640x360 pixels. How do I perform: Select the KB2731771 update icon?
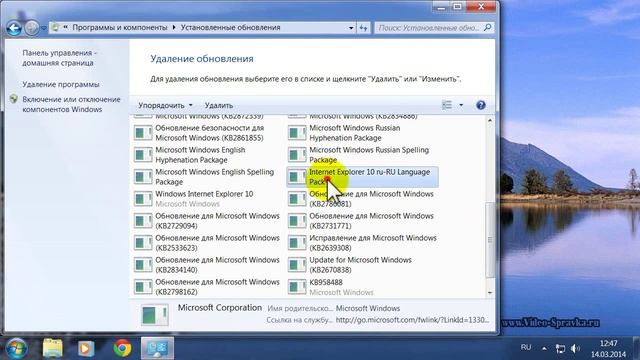[x=297, y=221]
